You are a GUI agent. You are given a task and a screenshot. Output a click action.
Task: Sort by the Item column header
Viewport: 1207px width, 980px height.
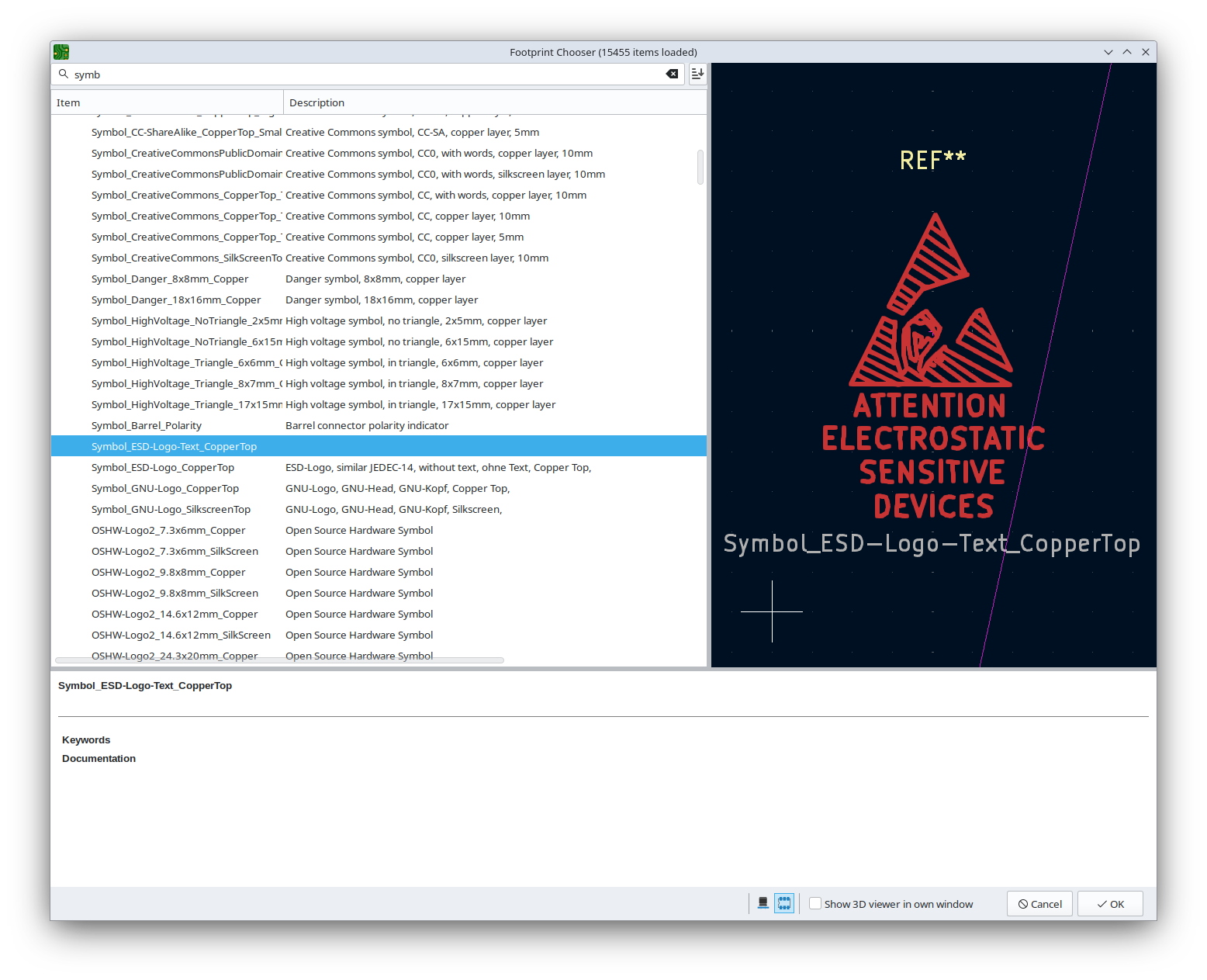point(168,102)
